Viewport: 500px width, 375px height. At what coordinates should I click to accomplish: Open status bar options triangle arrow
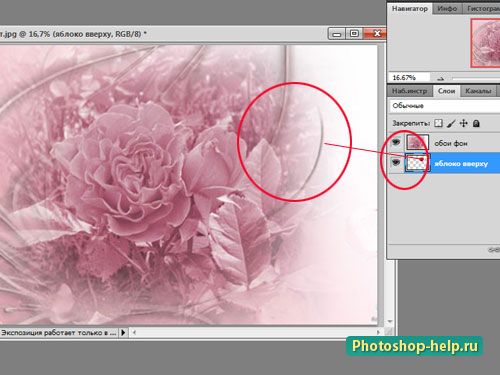[123, 332]
